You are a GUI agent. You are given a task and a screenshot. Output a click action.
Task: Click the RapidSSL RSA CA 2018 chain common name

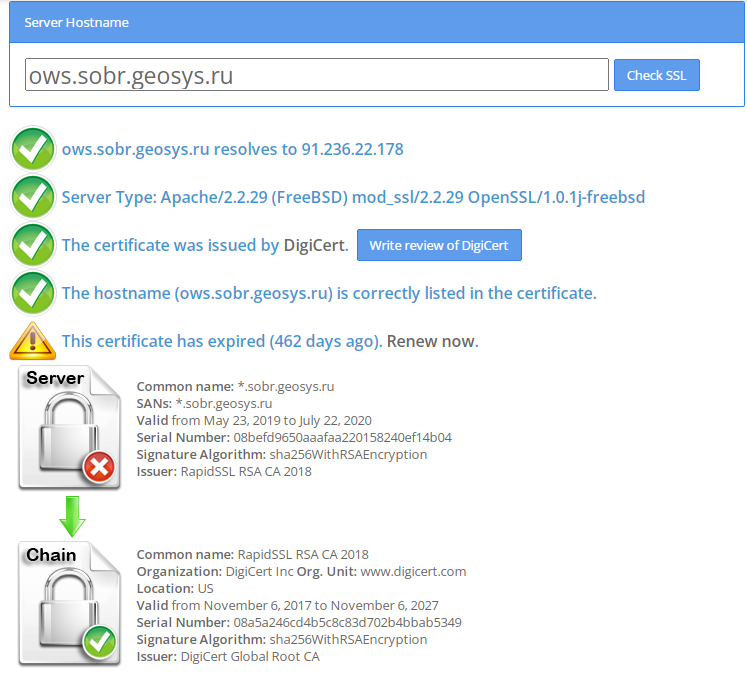(x=303, y=554)
